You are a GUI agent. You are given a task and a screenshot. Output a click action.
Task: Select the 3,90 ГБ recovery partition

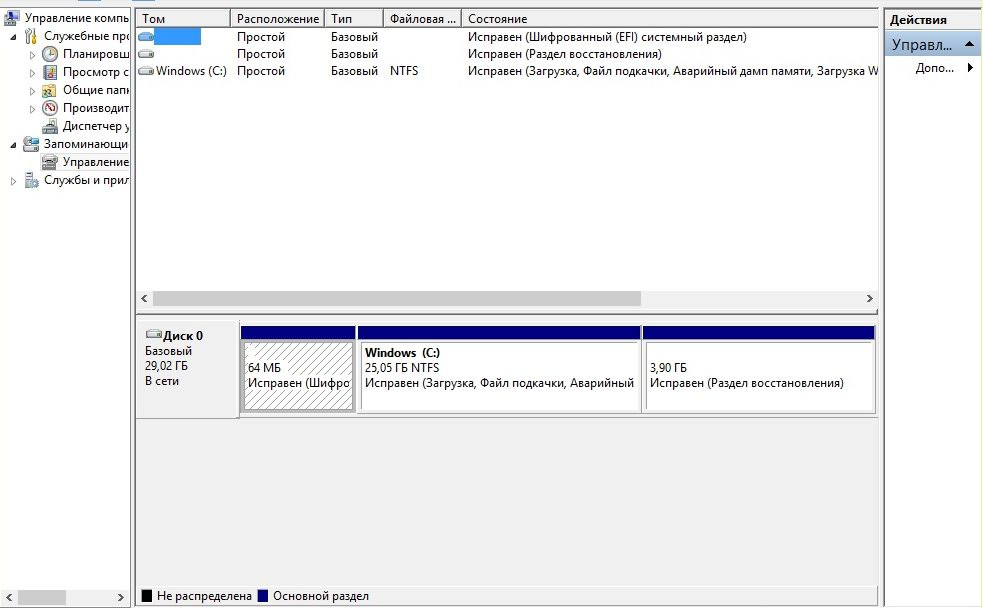758,375
